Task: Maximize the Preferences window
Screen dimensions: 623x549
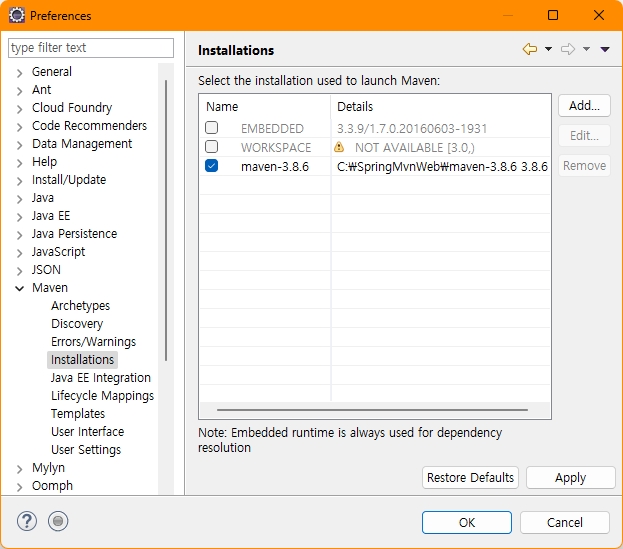Action: [553, 15]
